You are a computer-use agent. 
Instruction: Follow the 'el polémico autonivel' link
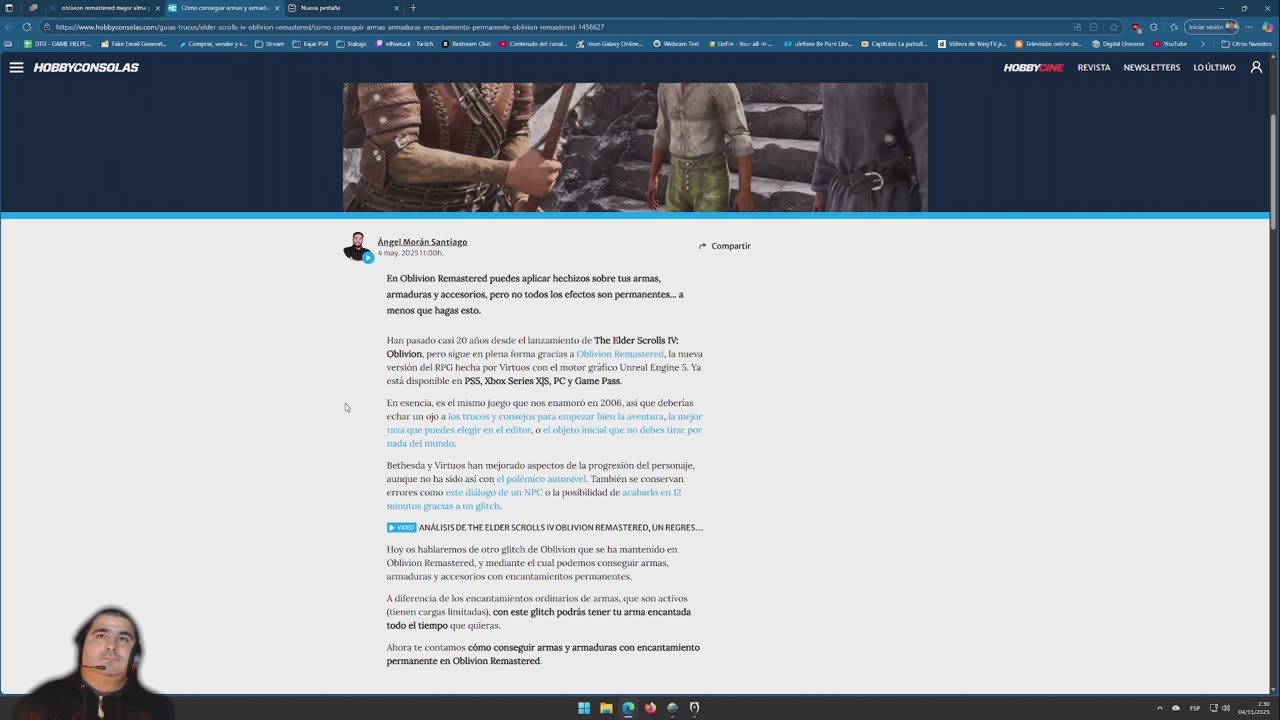541,479
